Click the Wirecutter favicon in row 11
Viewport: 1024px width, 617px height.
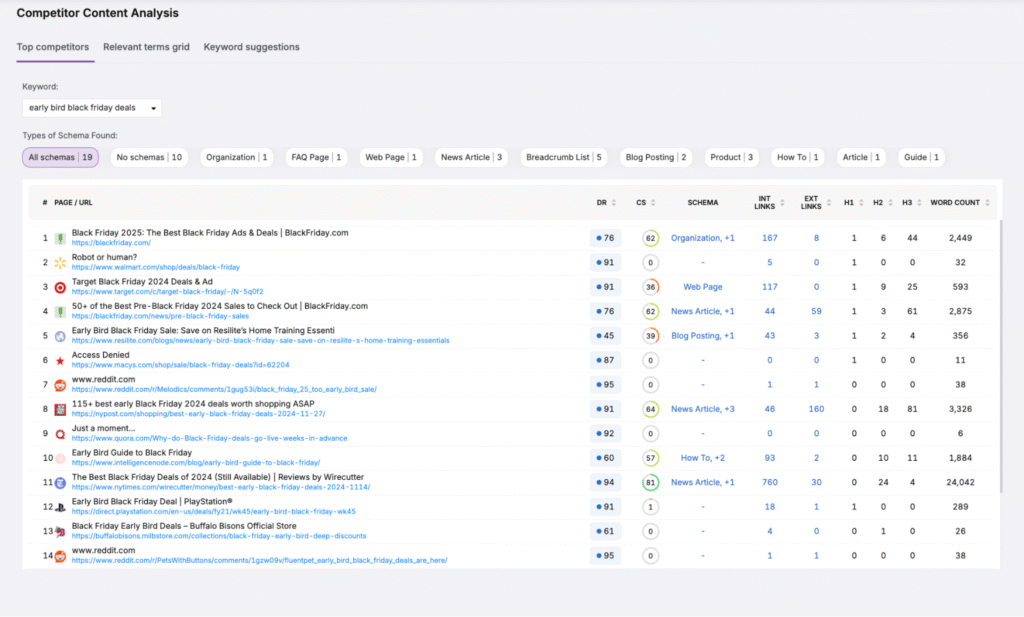pos(60,483)
